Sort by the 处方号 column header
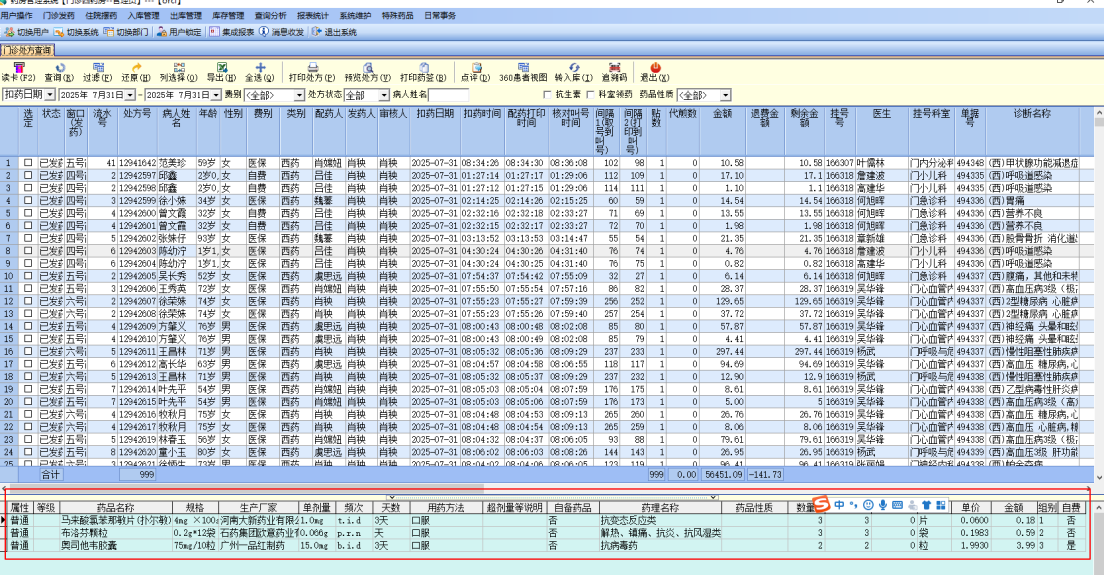 137,131
